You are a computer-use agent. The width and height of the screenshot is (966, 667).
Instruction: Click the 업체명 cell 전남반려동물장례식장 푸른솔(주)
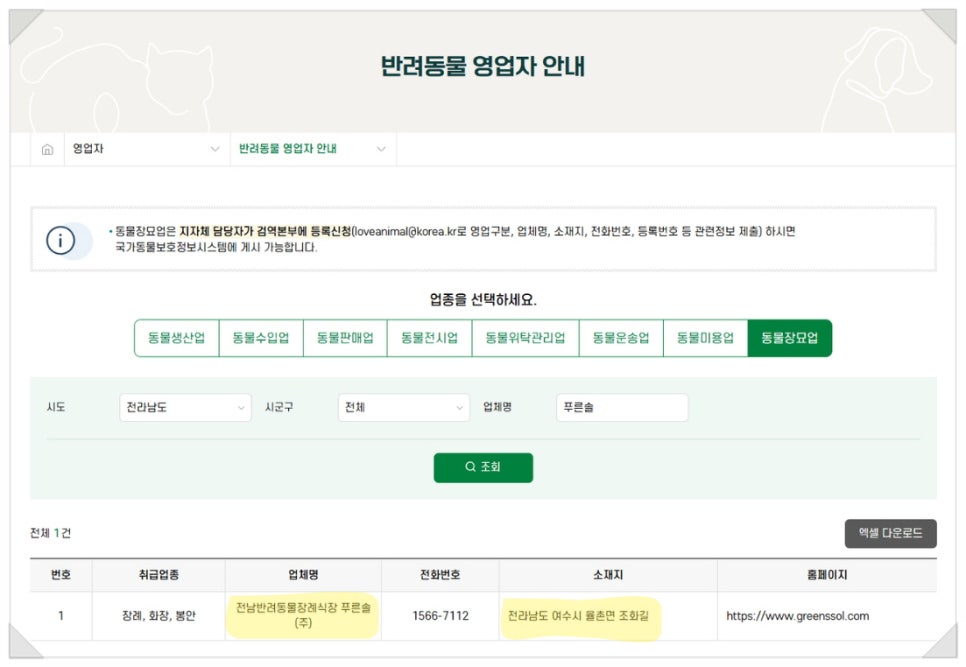tap(303, 615)
